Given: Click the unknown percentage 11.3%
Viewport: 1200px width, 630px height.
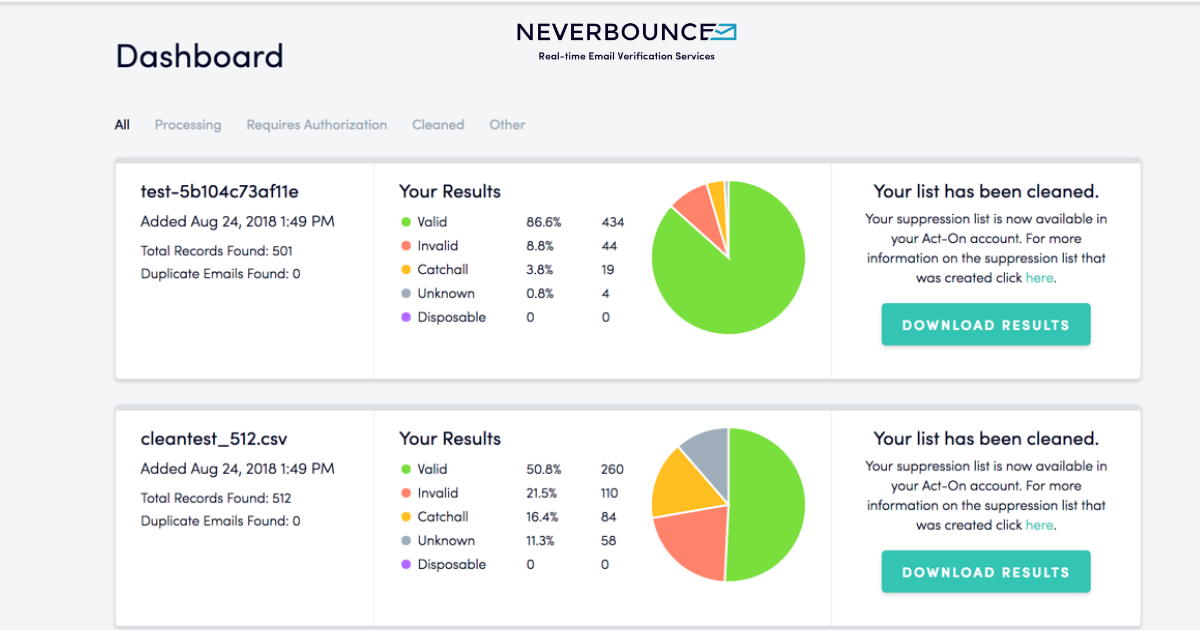Looking at the screenshot, I should [542, 541].
